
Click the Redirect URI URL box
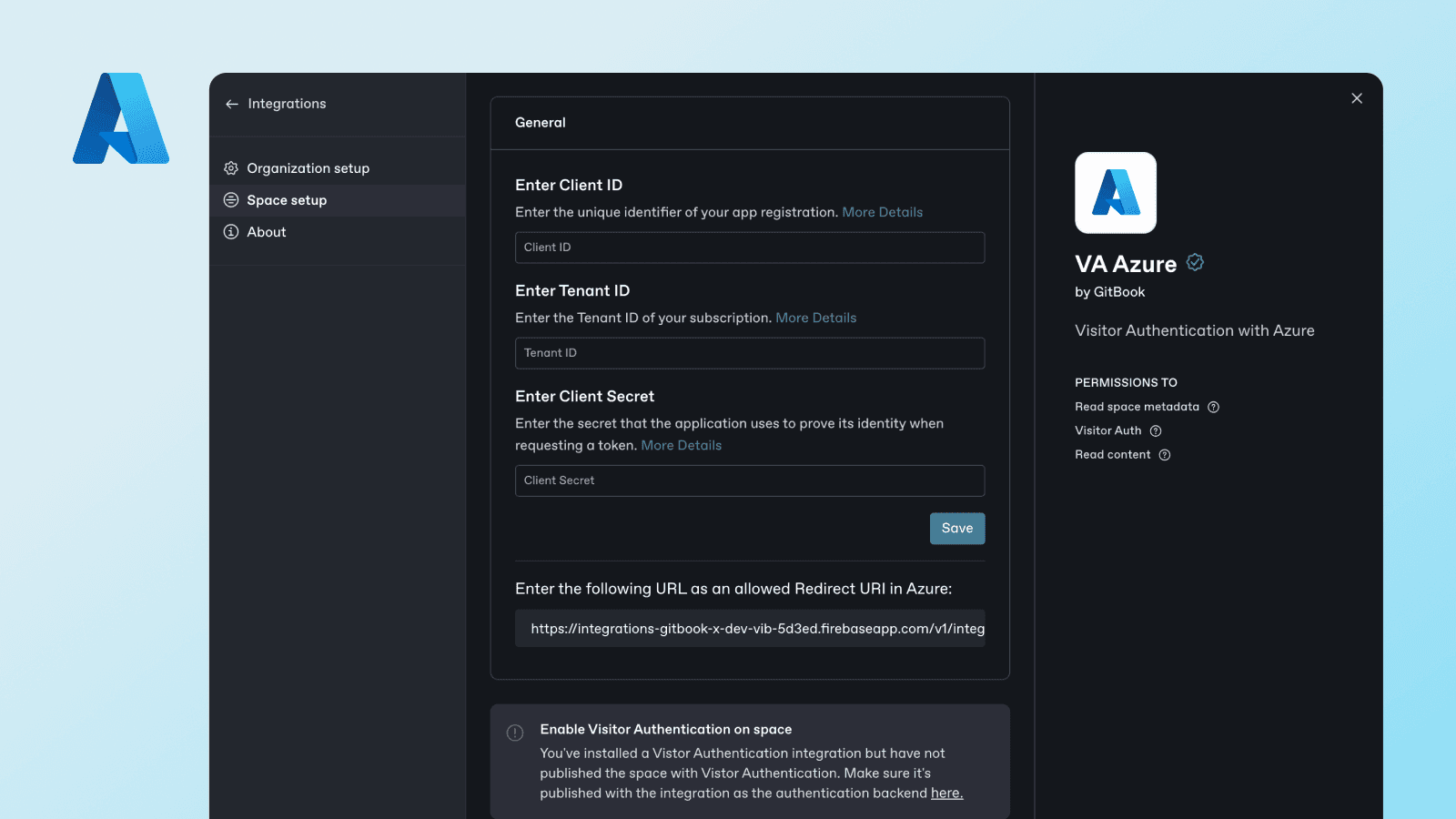(750, 629)
